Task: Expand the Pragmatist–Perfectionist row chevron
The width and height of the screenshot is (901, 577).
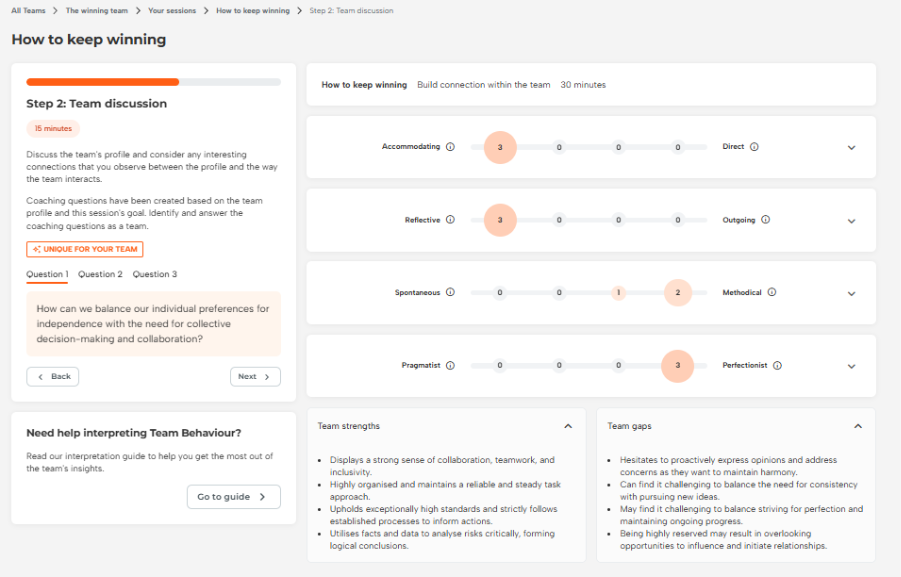Action: (851, 367)
